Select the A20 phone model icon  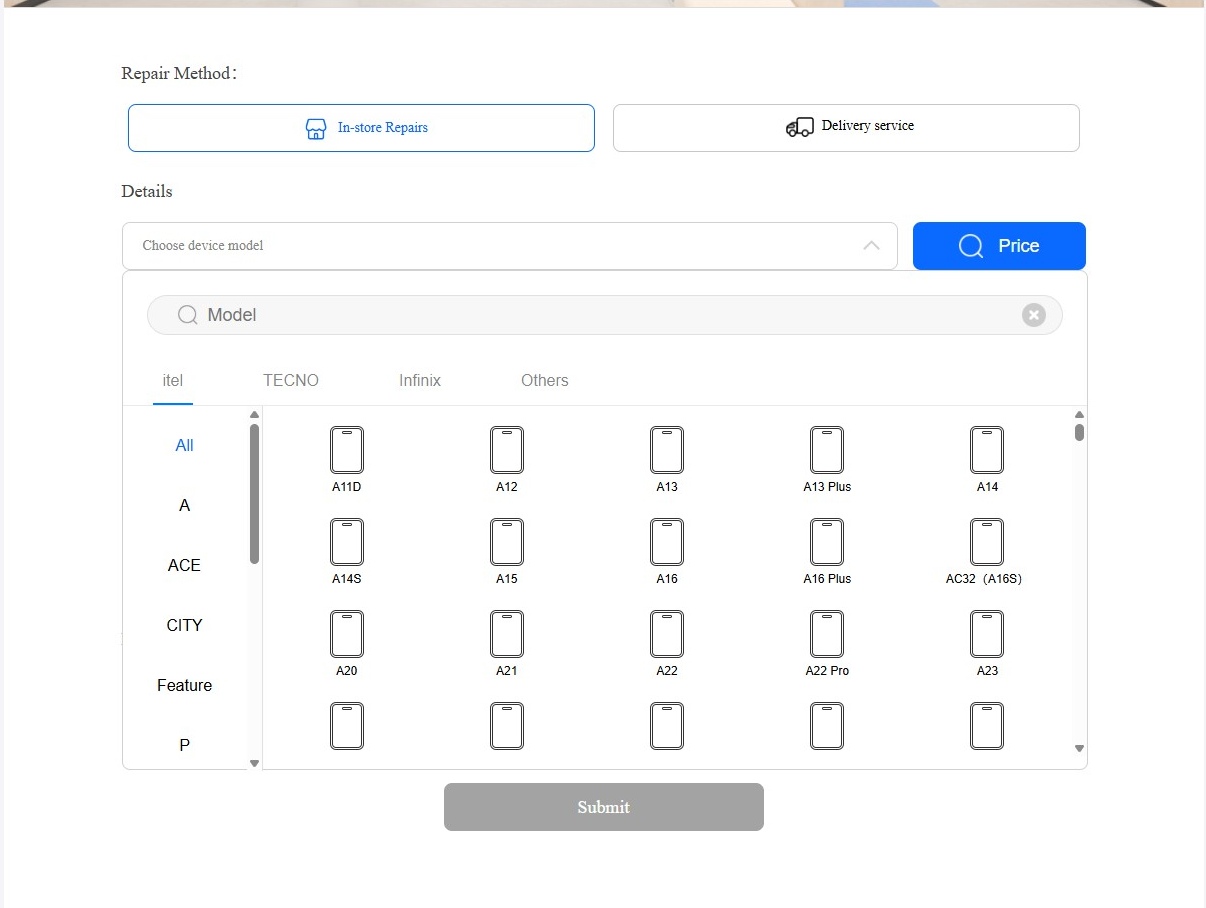point(347,634)
